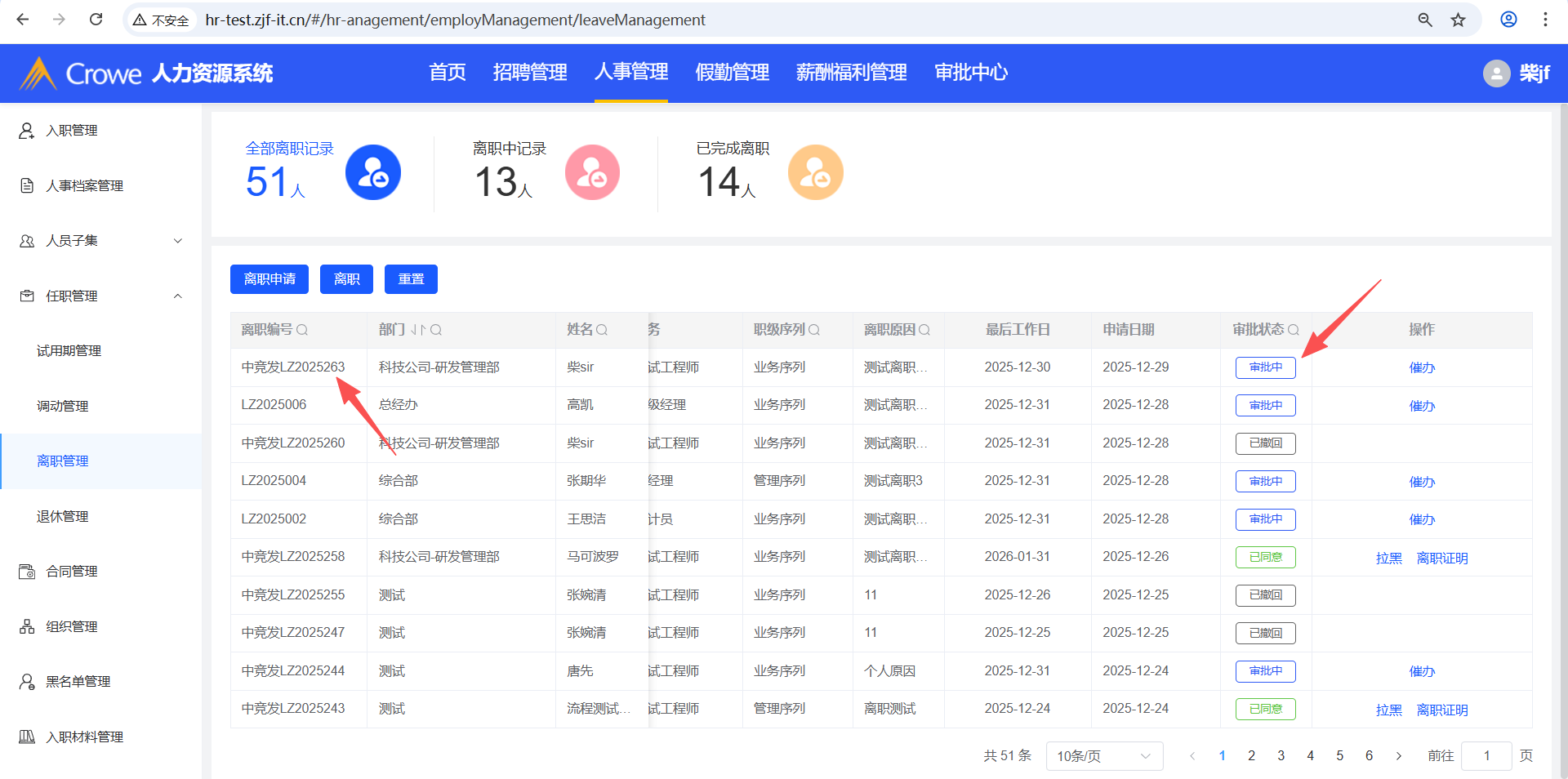Viewport: 1568px width, 779px height.
Task: Click the 重置 button
Action: pyautogui.click(x=411, y=279)
